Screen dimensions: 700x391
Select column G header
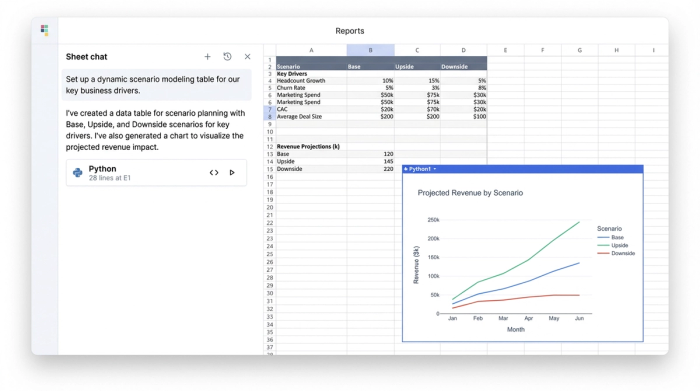[579, 50]
